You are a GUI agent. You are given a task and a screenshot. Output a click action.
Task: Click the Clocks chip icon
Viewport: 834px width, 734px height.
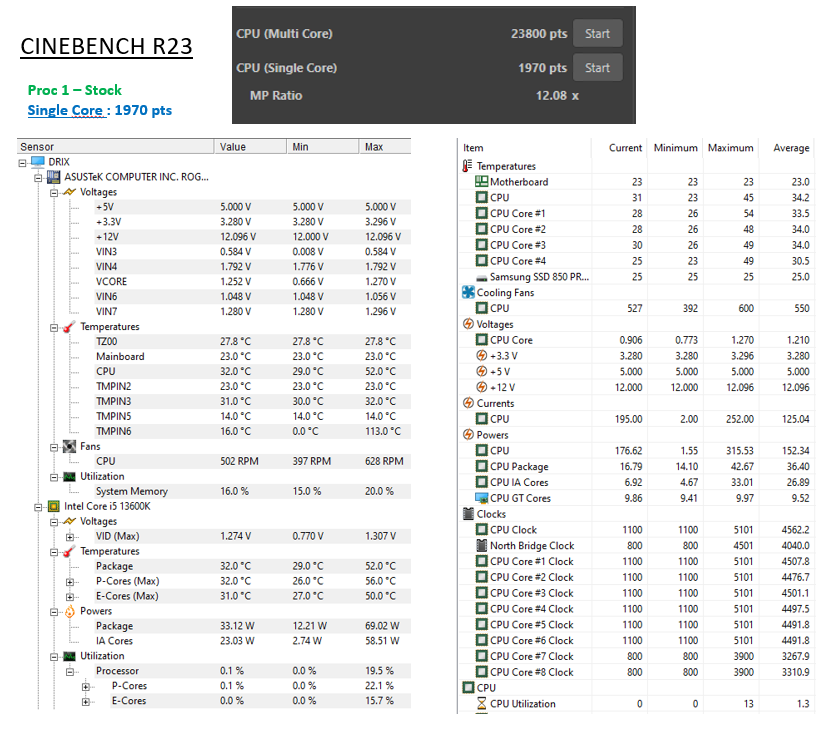468,514
